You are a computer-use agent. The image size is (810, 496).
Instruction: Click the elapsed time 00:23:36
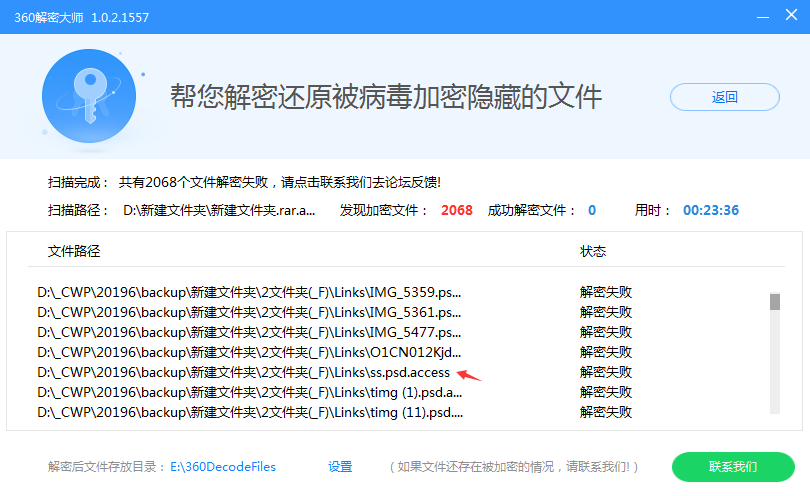(x=711, y=210)
